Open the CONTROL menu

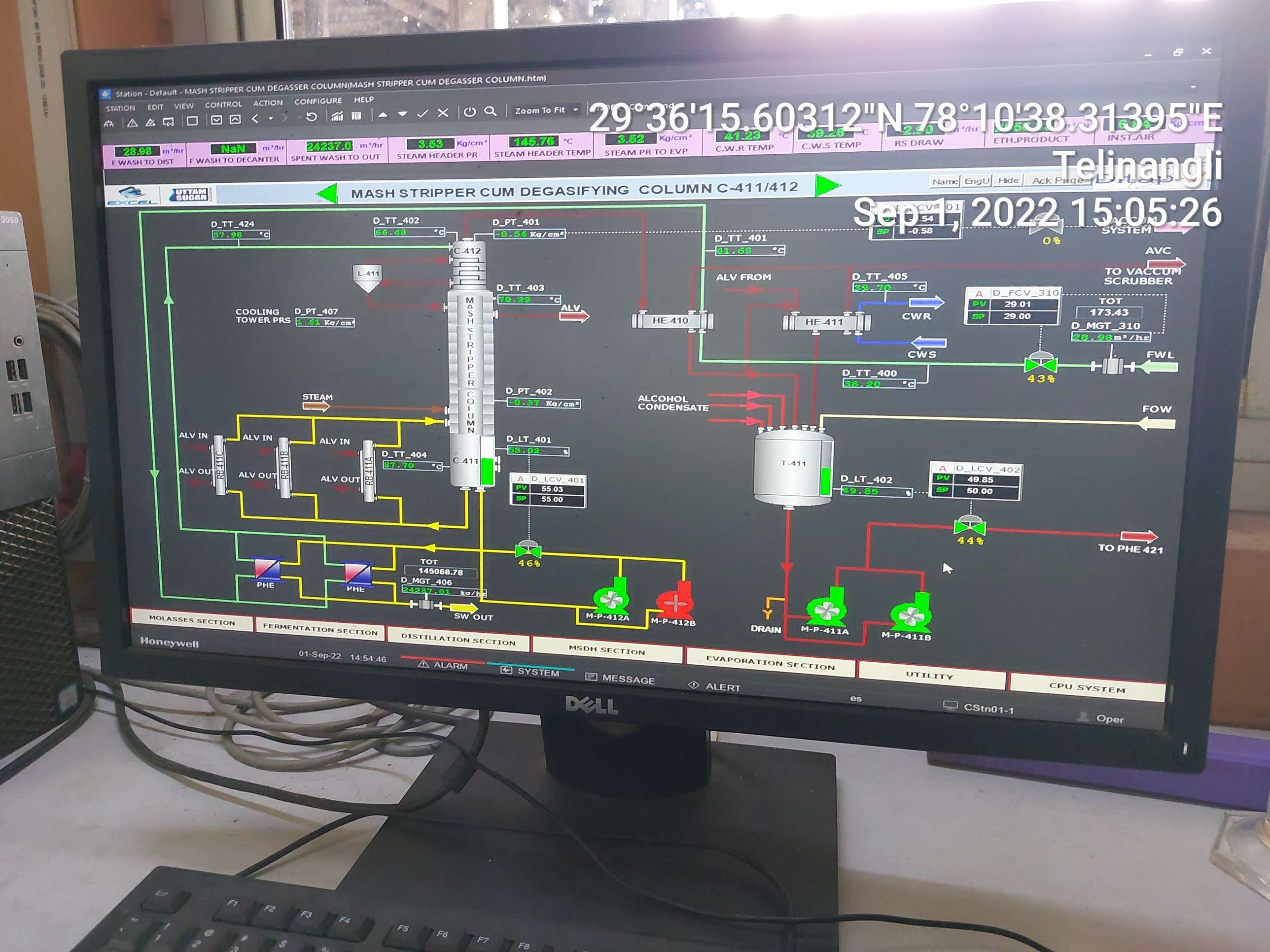tap(223, 104)
